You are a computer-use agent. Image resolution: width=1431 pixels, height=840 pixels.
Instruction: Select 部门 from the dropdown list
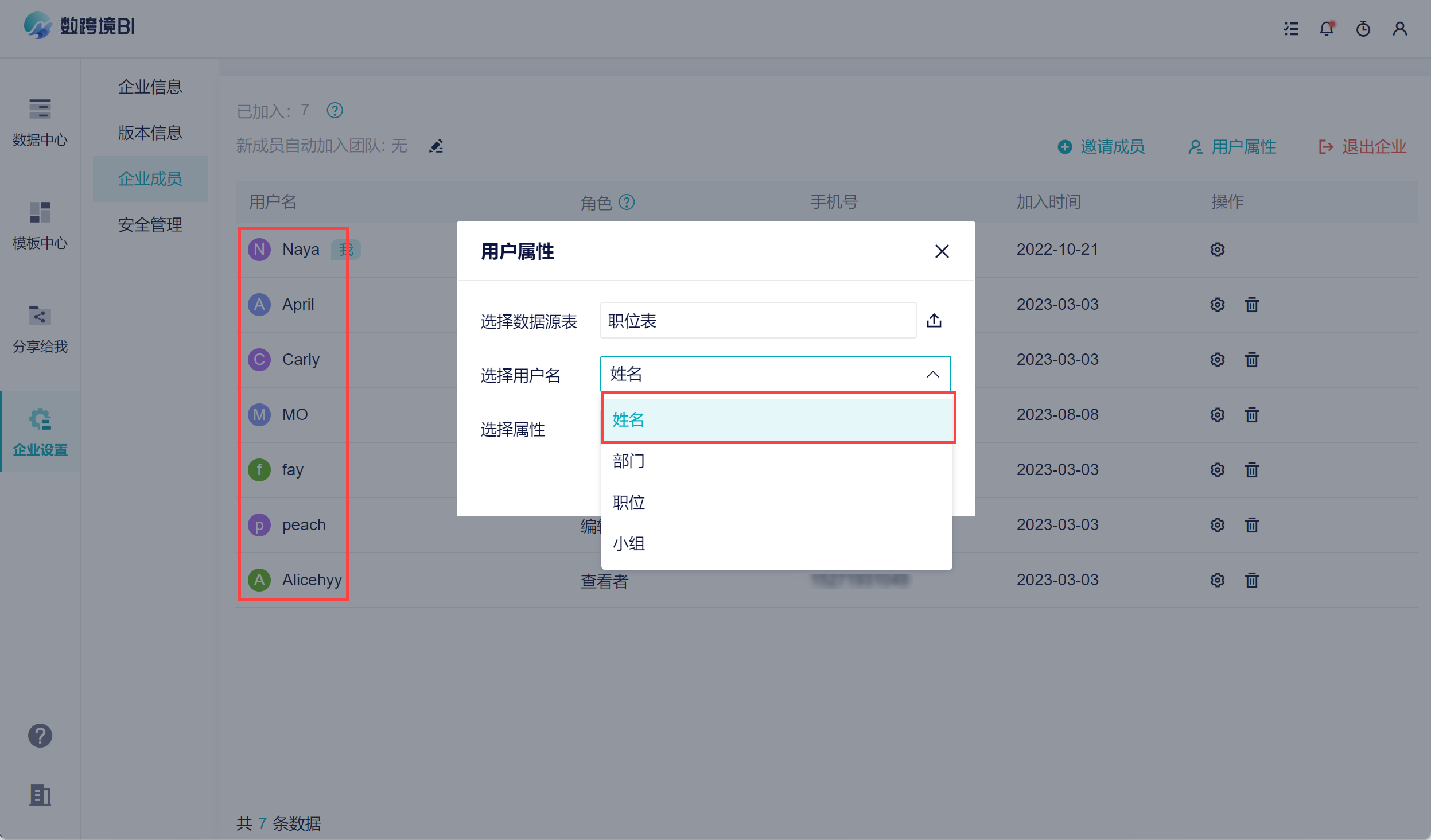pos(628,461)
